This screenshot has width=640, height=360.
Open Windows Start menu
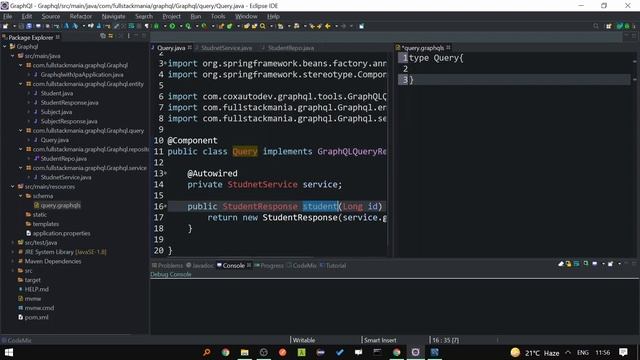9,352
